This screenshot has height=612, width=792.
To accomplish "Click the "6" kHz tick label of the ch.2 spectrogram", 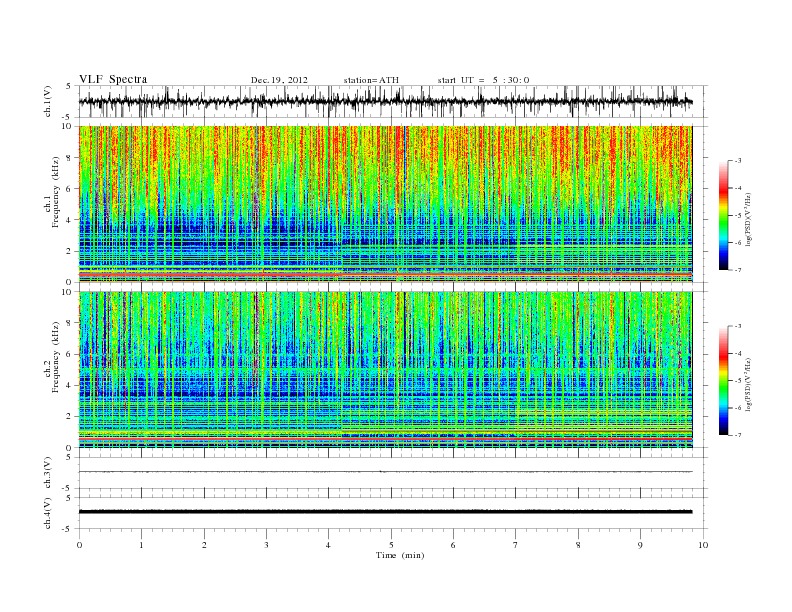I will click(70, 354).
